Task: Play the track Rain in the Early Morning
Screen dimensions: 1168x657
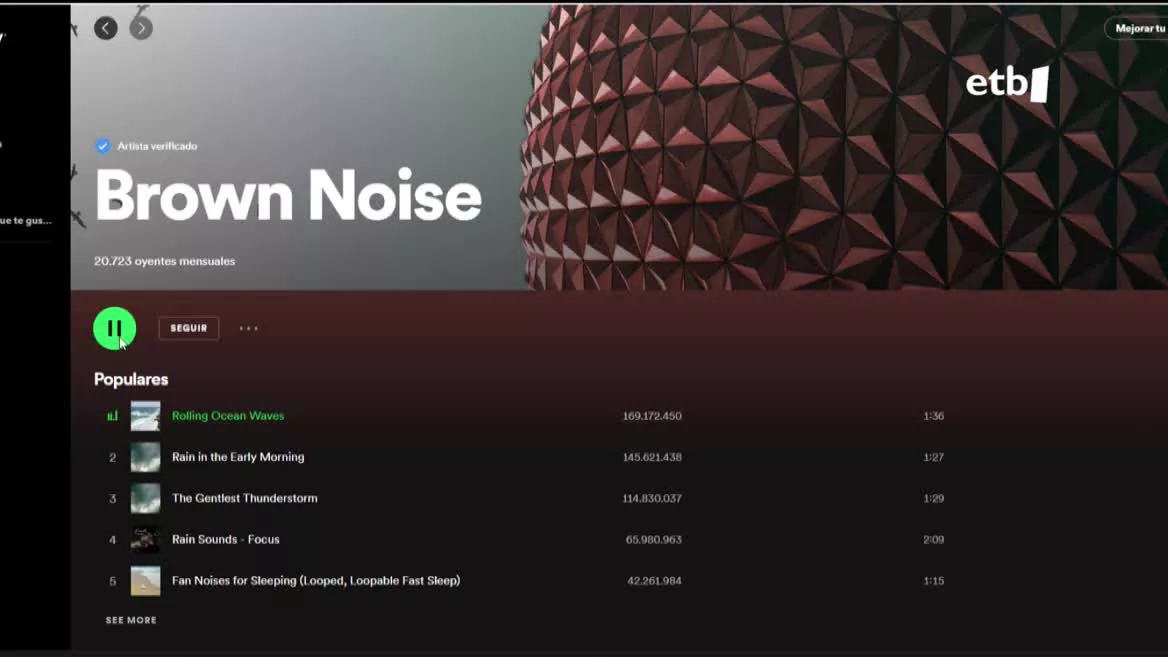Action: pos(238,457)
